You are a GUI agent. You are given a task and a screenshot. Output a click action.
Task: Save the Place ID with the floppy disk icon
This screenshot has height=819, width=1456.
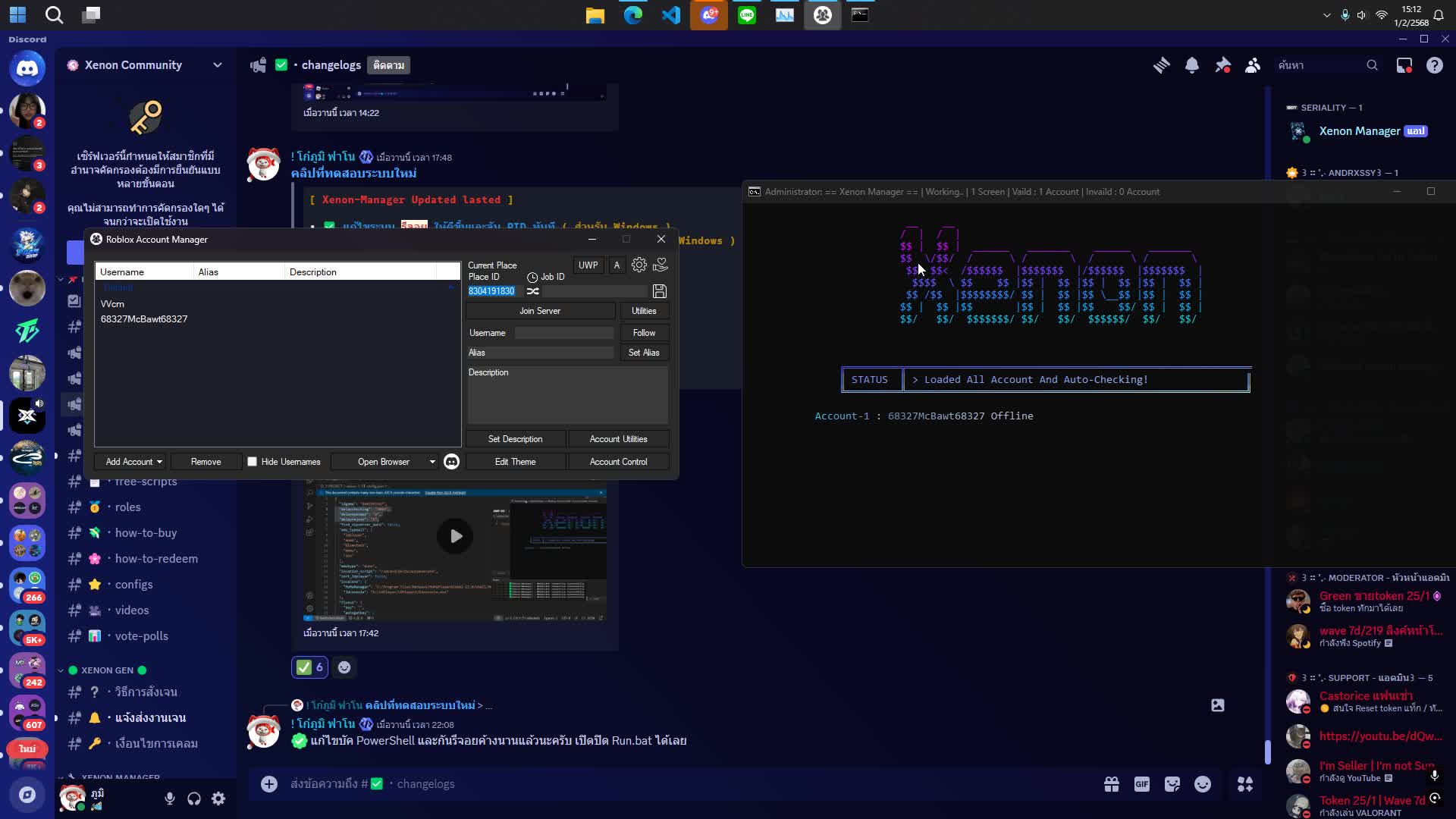click(659, 291)
